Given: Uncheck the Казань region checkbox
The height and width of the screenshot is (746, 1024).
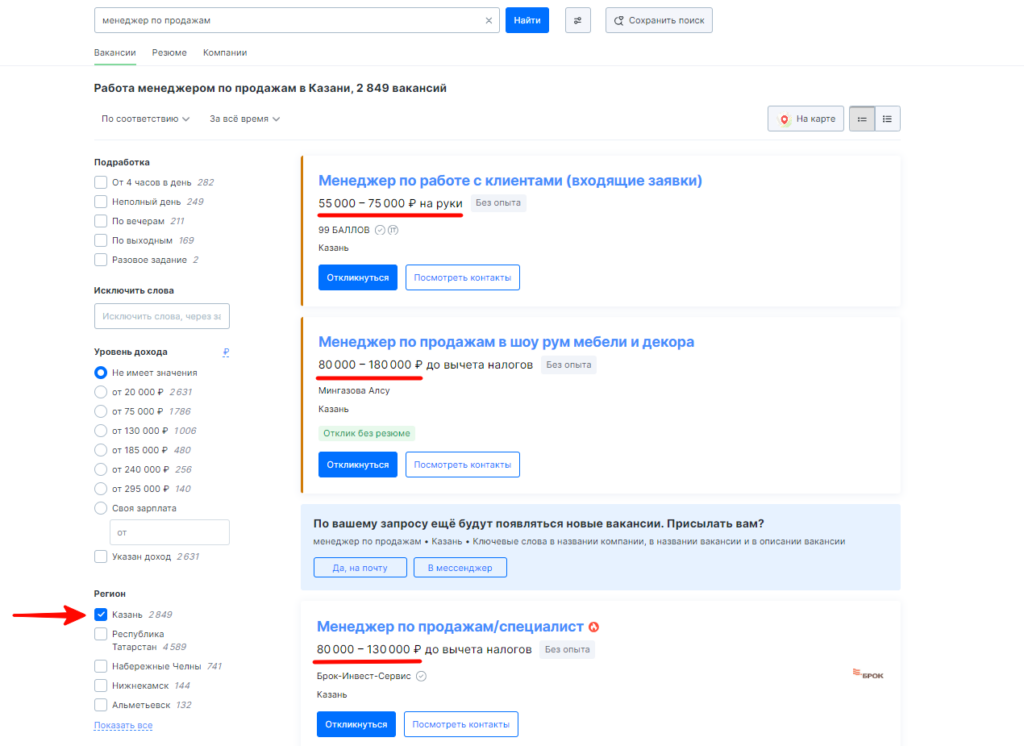Looking at the screenshot, I should [101, 615].
